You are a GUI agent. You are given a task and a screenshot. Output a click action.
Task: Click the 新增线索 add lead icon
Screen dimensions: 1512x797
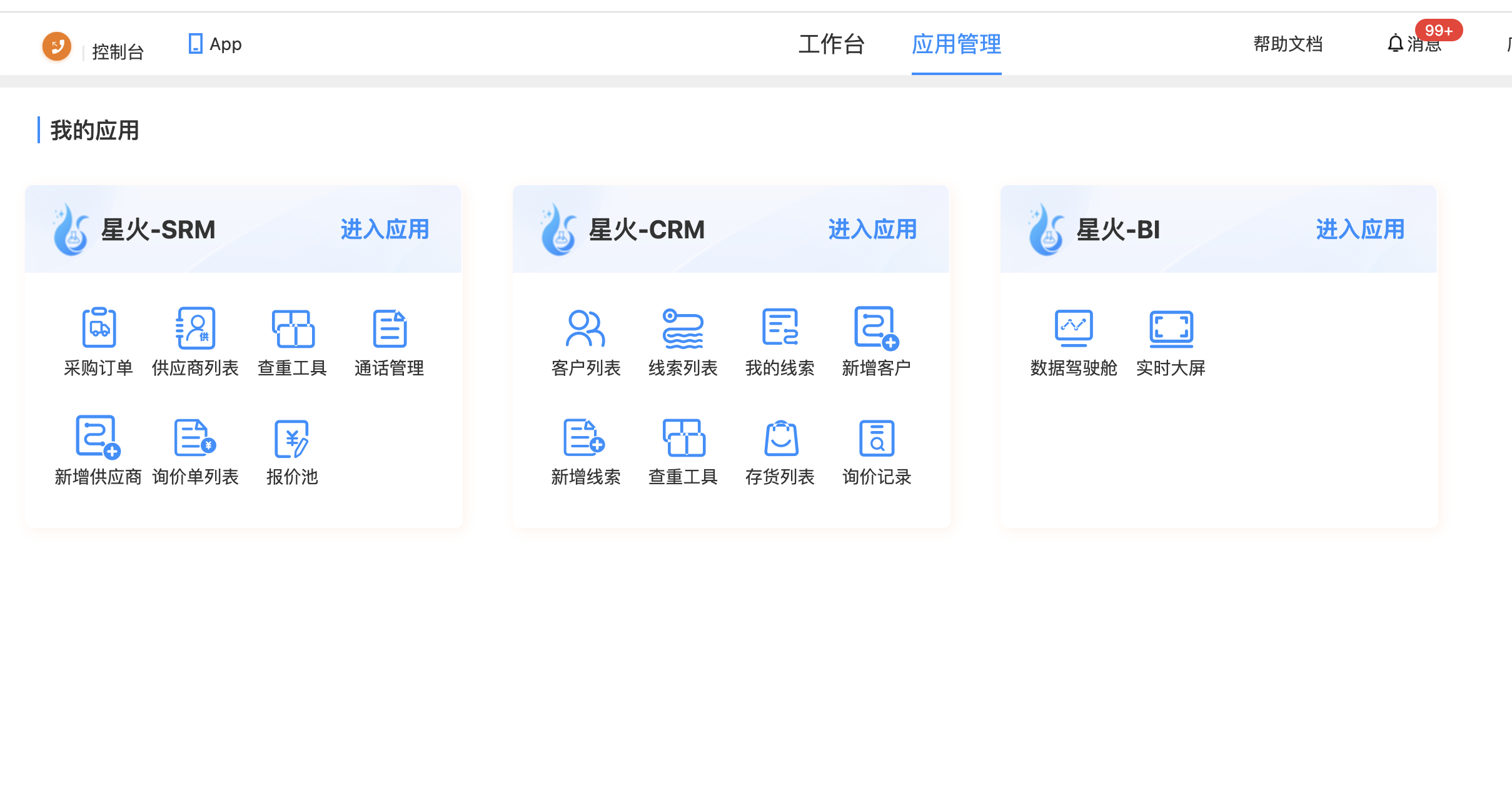(584, 437)
